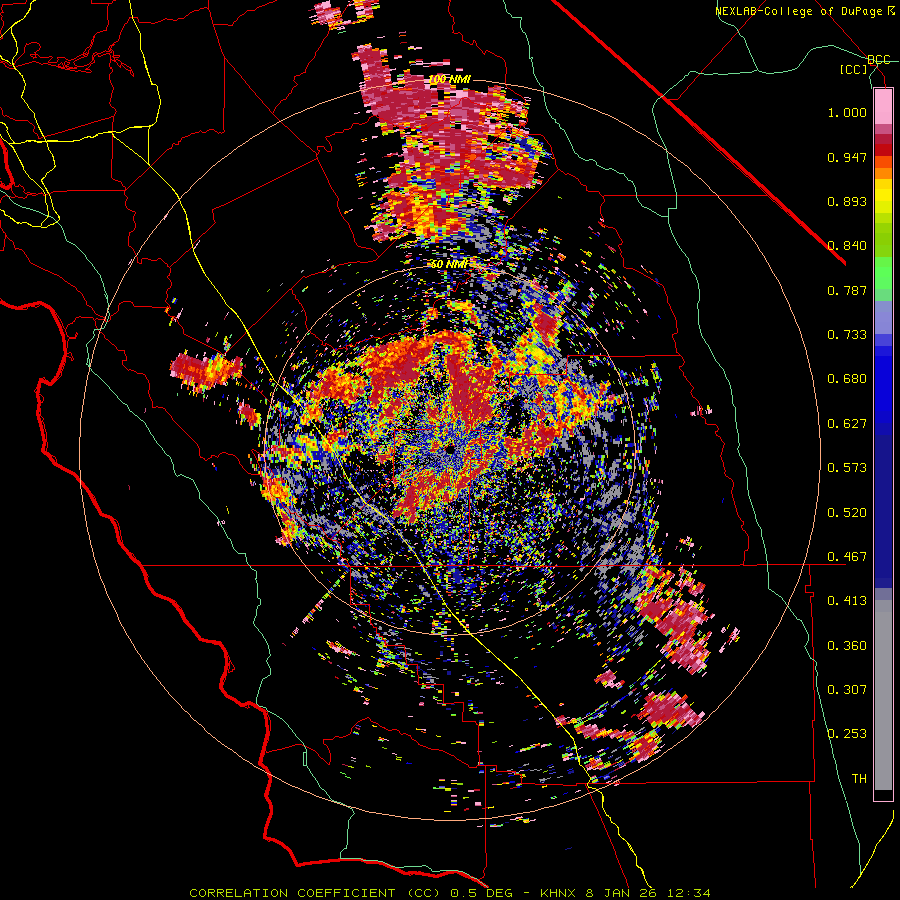Pick the yellow segment of the color bar

click(x=883, y=196)
